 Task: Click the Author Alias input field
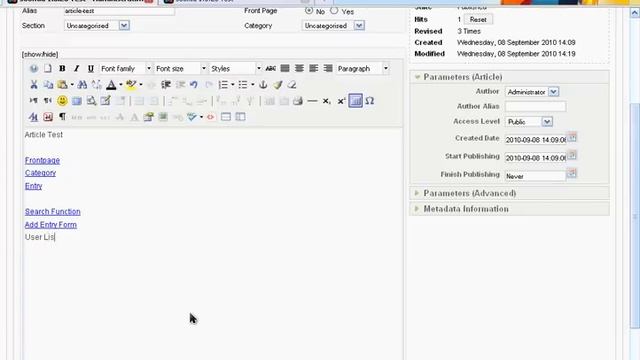point(536,107)
